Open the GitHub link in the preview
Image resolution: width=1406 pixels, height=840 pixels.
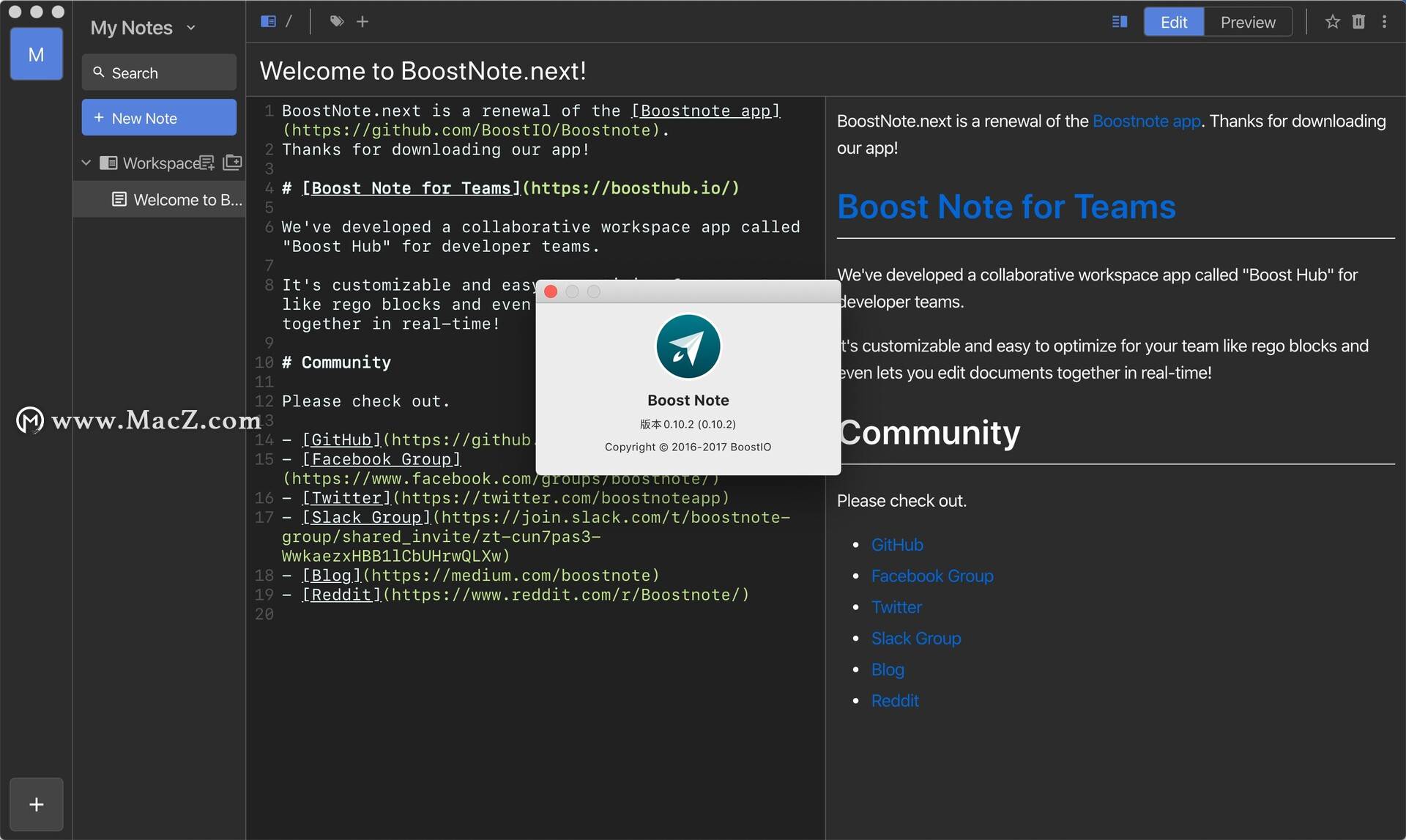pos(897,545)
